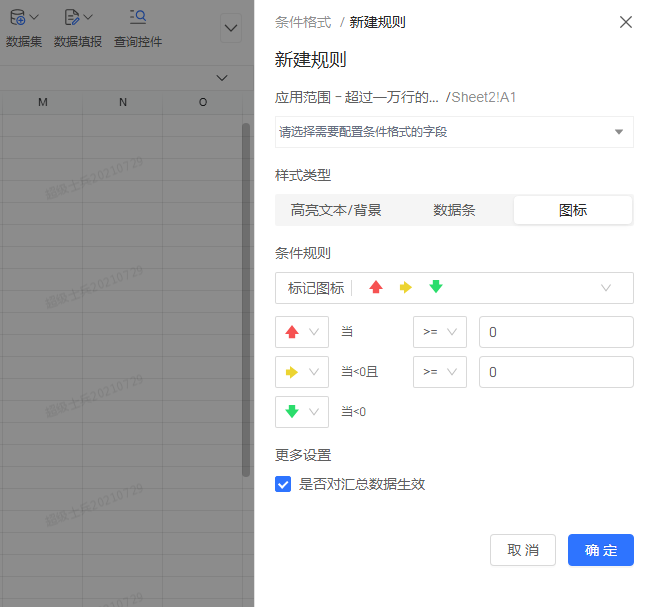Open the 数据集 dataset toolbar icon
This screenshot has width=654, height=607.
click(x=23, y=19)
